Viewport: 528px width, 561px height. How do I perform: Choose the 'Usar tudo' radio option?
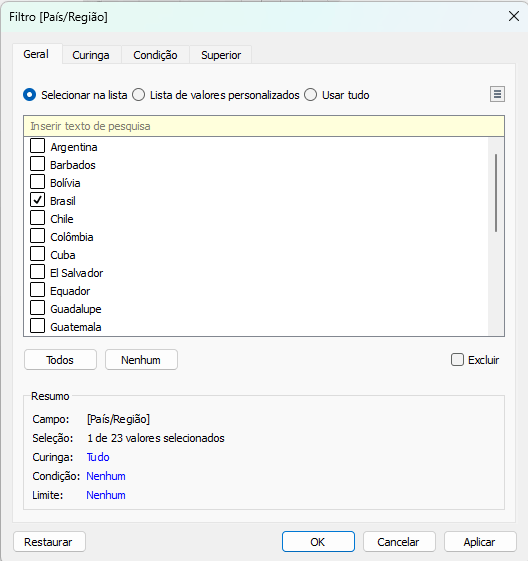tap(311, 95)
